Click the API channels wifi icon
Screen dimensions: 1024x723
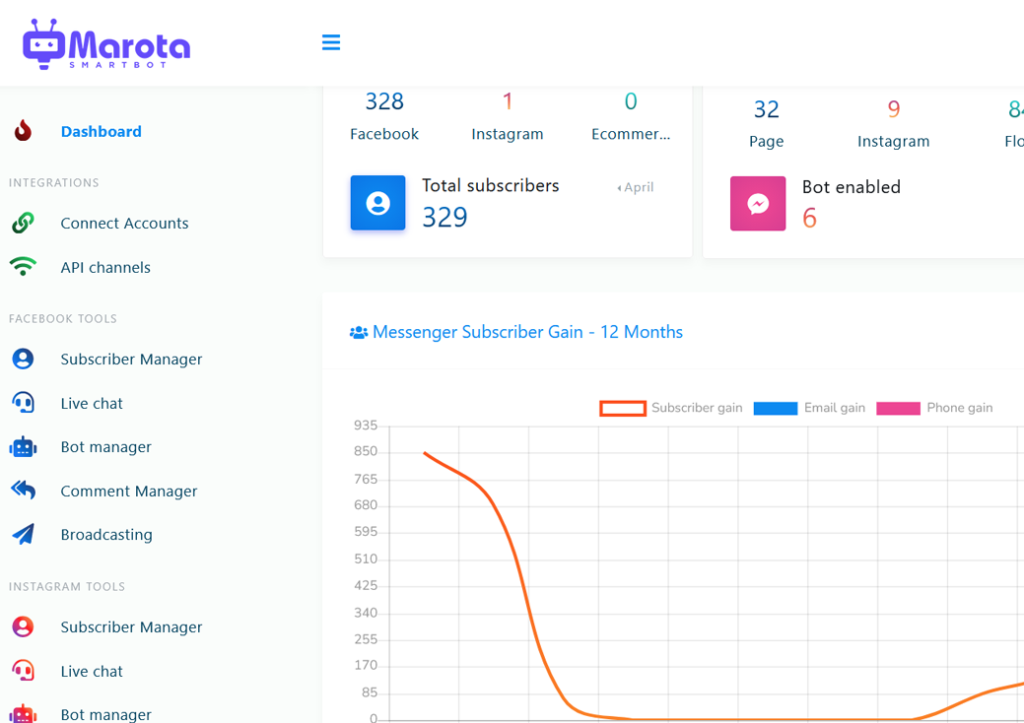pyautogui.click(x=23, y=267)
